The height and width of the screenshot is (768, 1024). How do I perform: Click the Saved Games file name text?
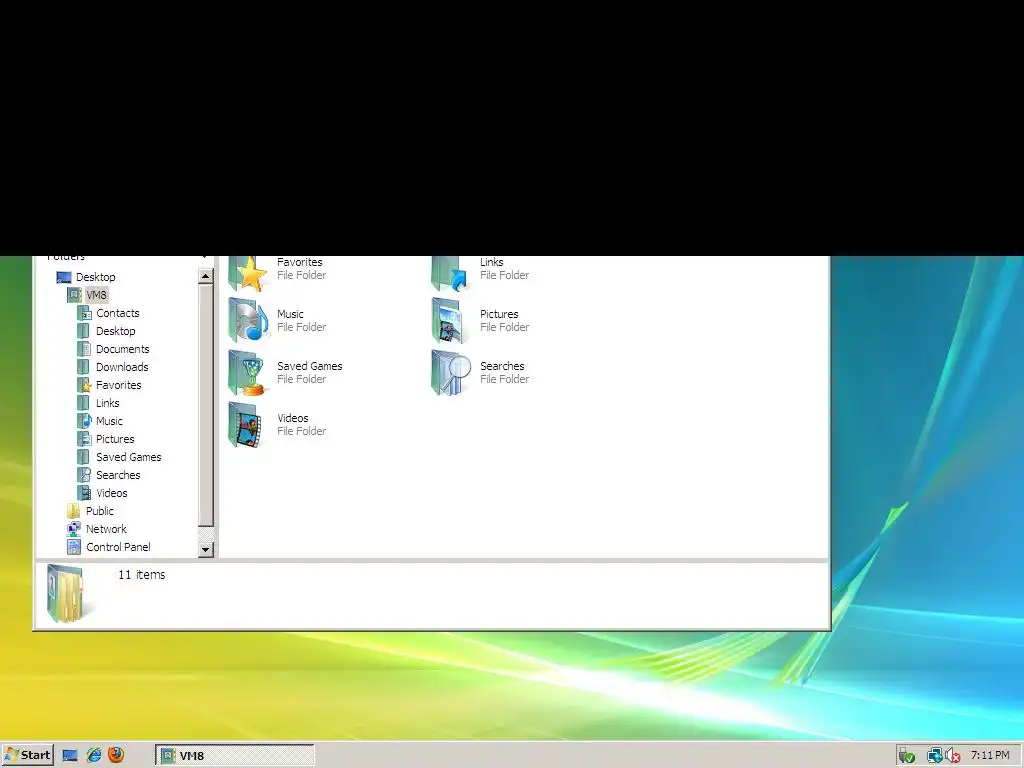pyautogui.click(x=310, y=366)
